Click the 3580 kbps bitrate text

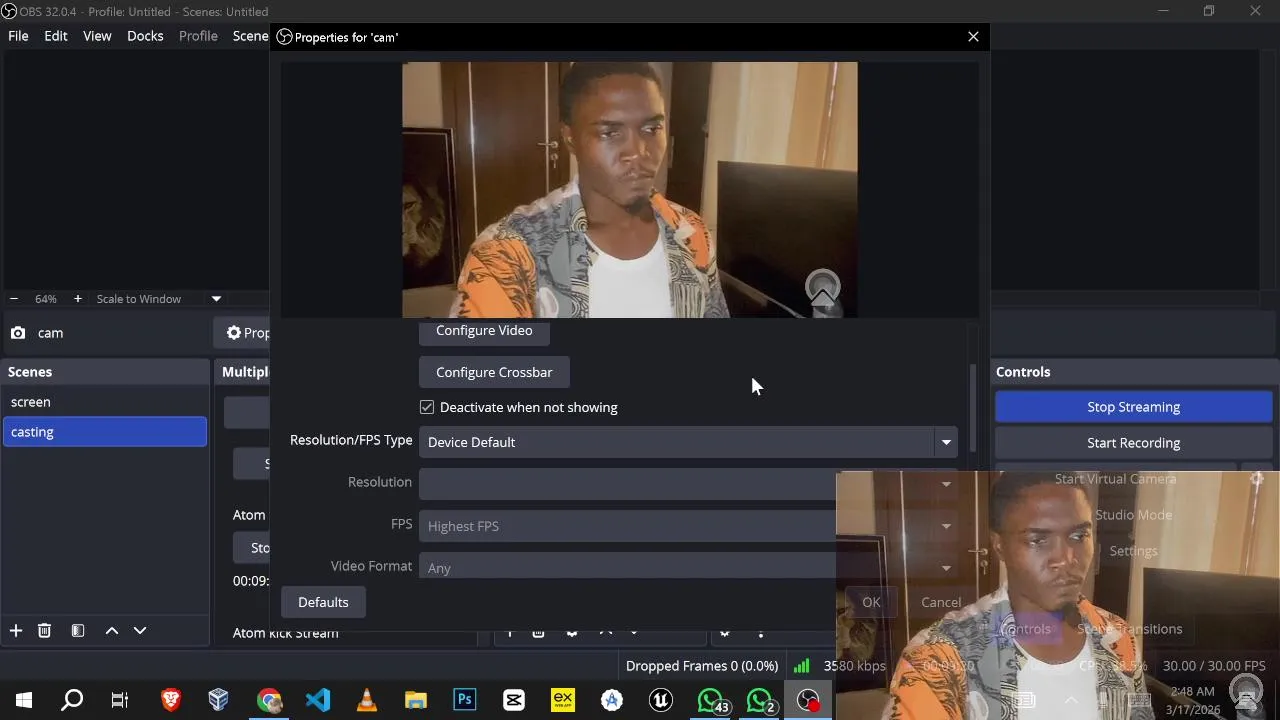[854, 666]
